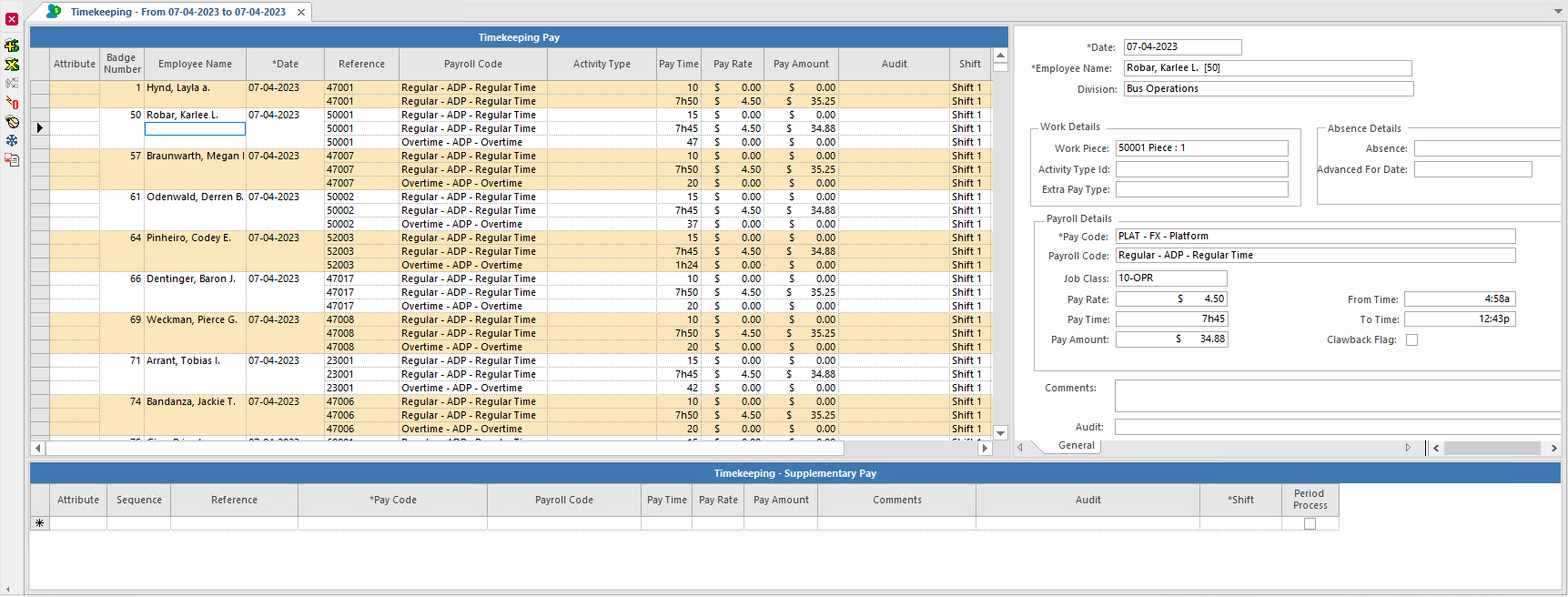Viewport: 1568px width, 597px height.
Task: Click the Payroll Code column header
Action: coord(472,65)
